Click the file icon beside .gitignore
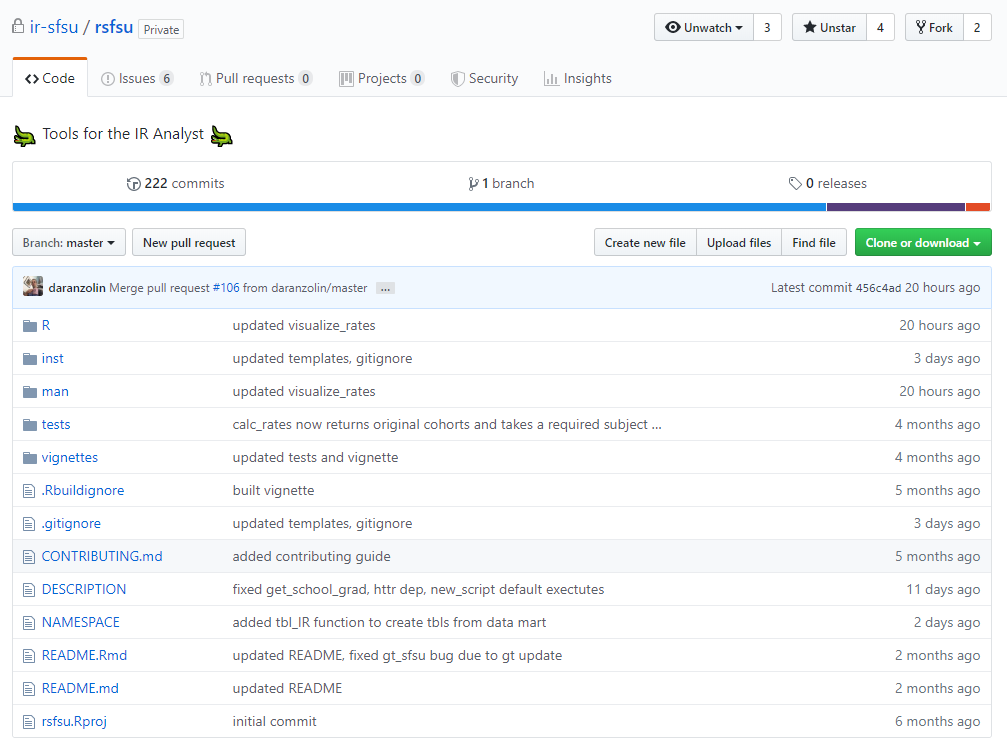 [x=29, y=523]
